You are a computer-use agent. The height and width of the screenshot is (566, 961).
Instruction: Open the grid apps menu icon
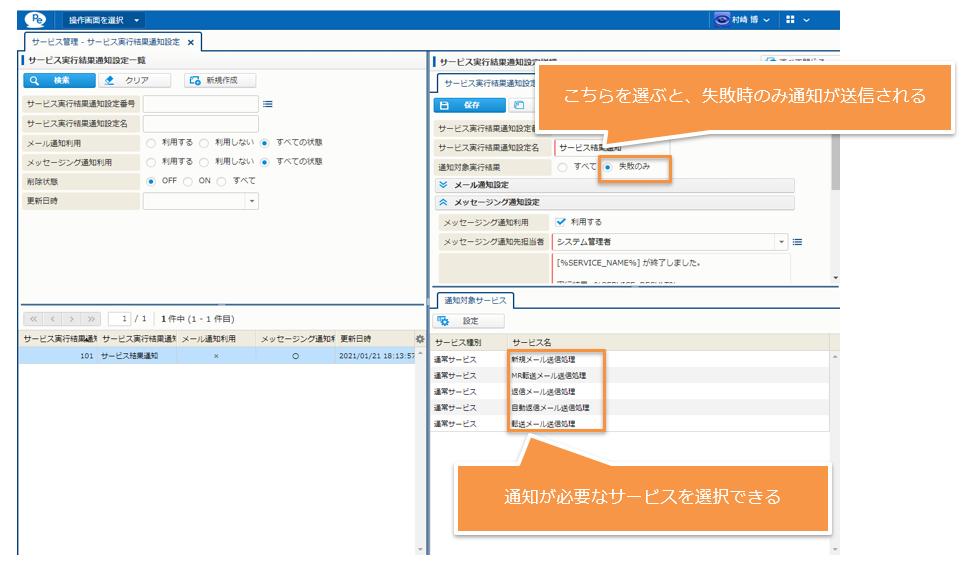click(790, 19)
